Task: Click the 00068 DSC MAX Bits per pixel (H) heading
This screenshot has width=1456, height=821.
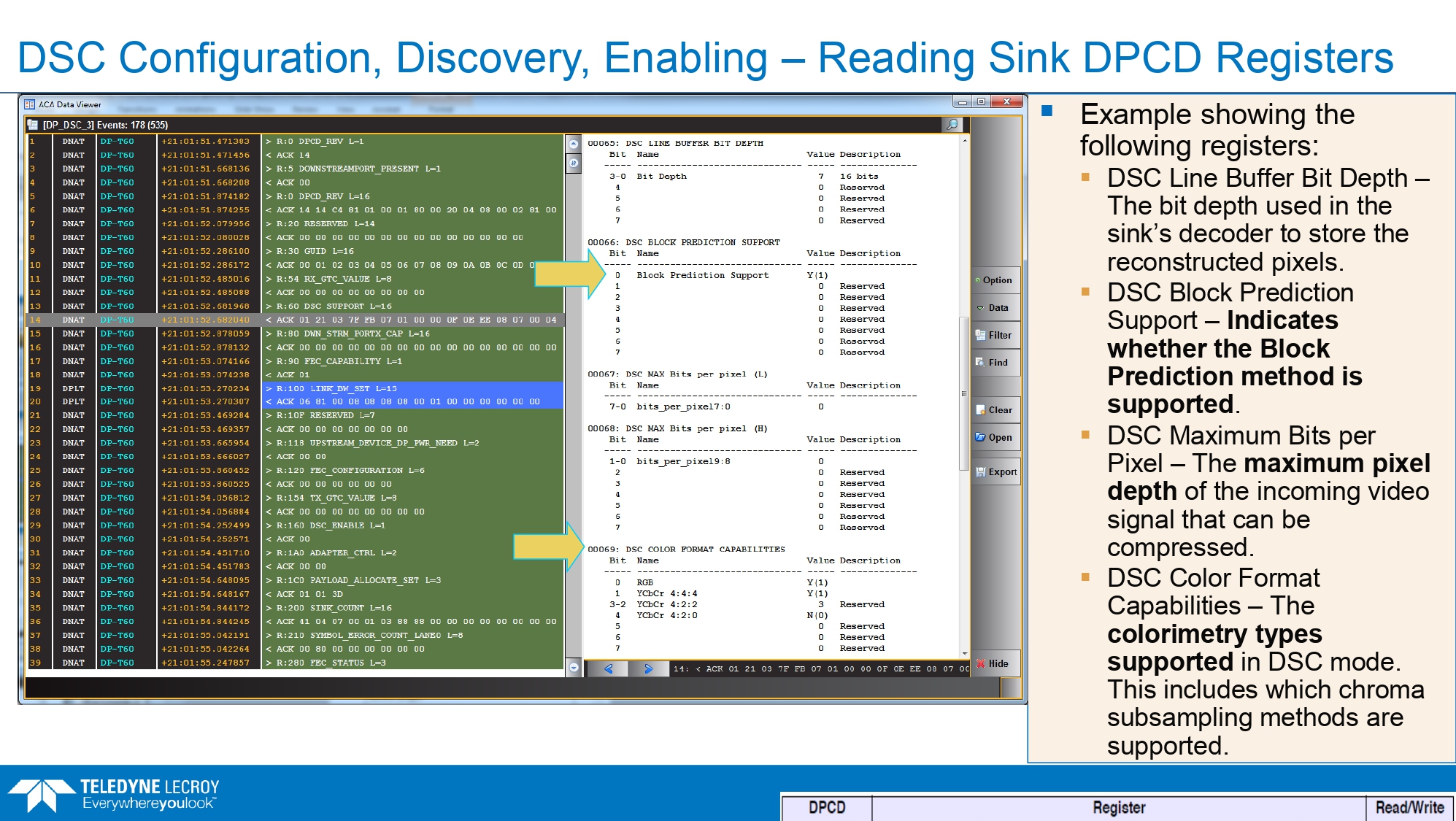Action: [x=677, y=429]
